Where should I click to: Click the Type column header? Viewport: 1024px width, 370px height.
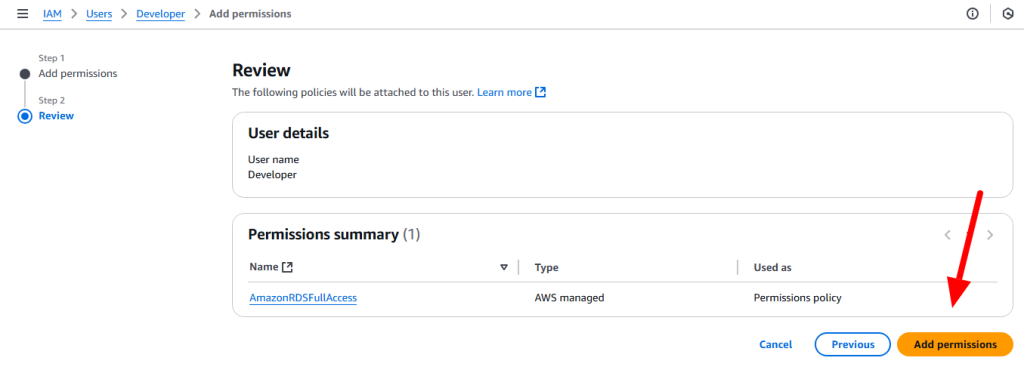pos(546,268)
